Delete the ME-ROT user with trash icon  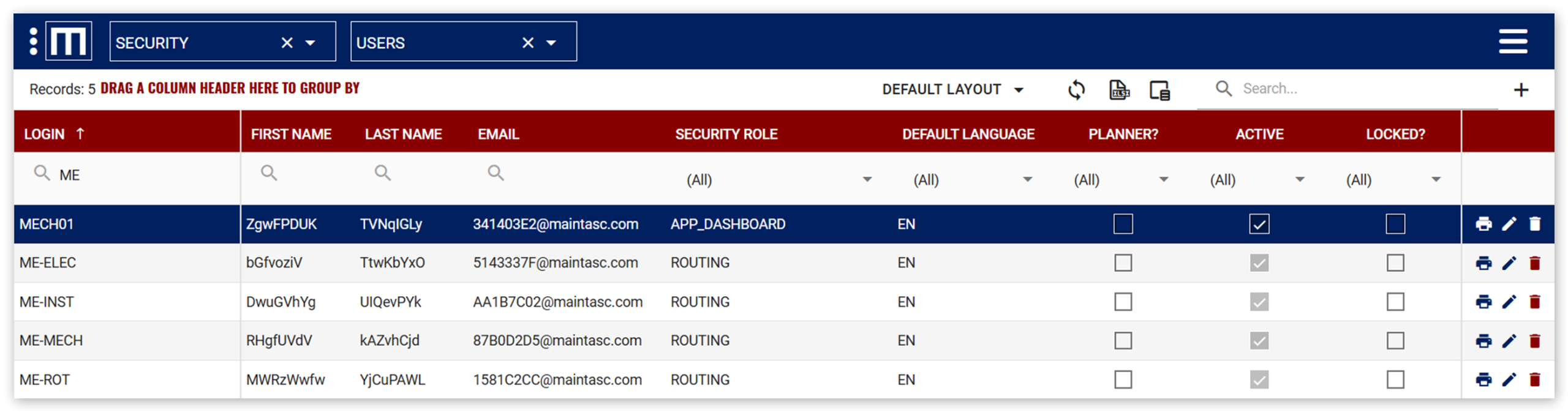(x=1535, y=380)
